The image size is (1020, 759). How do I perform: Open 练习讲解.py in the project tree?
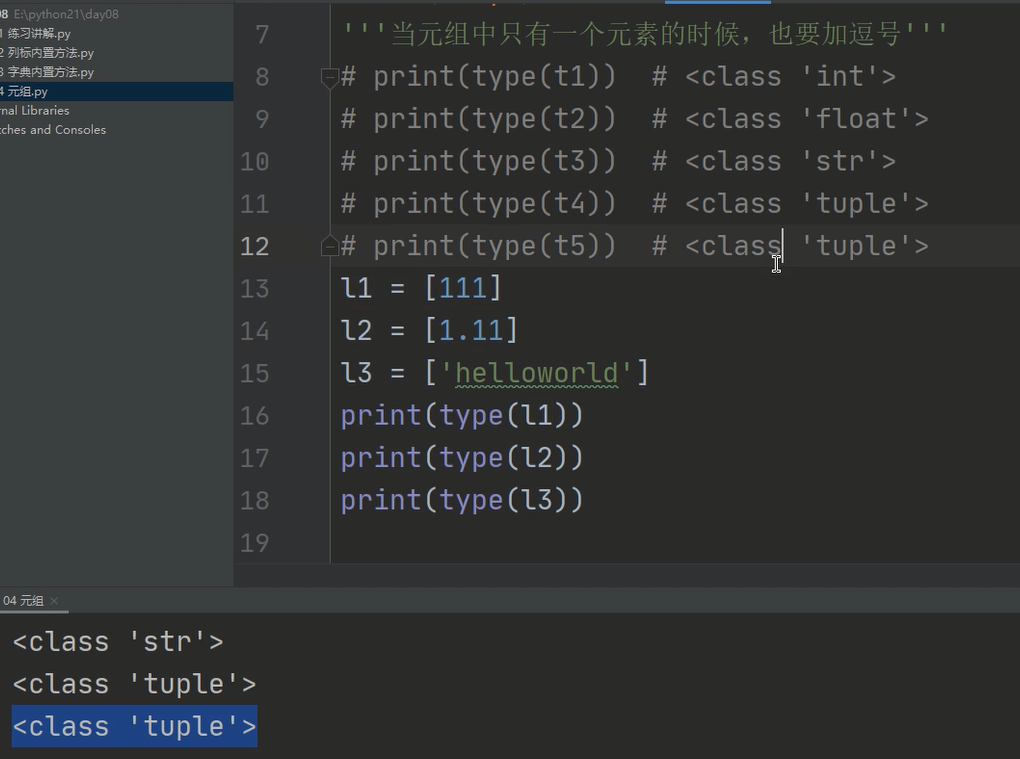tap(36, 33)
